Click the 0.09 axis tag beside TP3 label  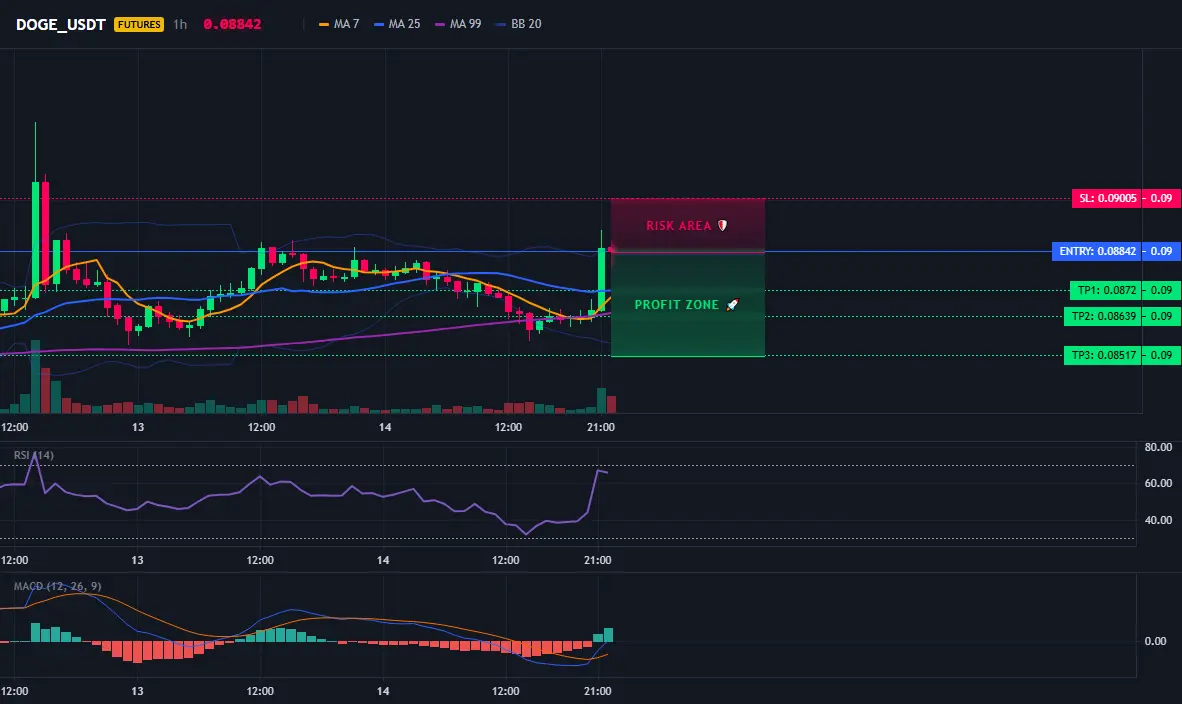pos(1162,355)
